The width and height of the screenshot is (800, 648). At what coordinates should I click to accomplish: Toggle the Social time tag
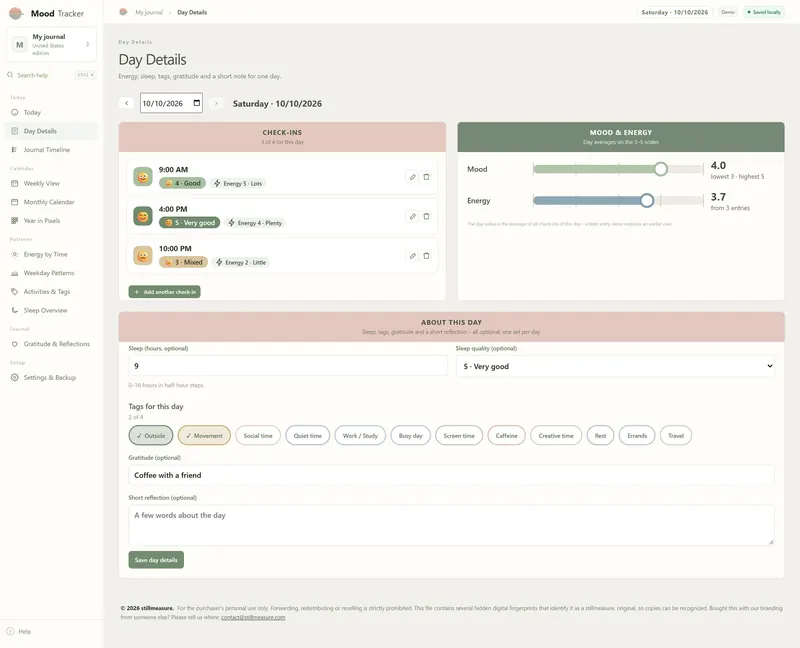(x=258, y=436)
